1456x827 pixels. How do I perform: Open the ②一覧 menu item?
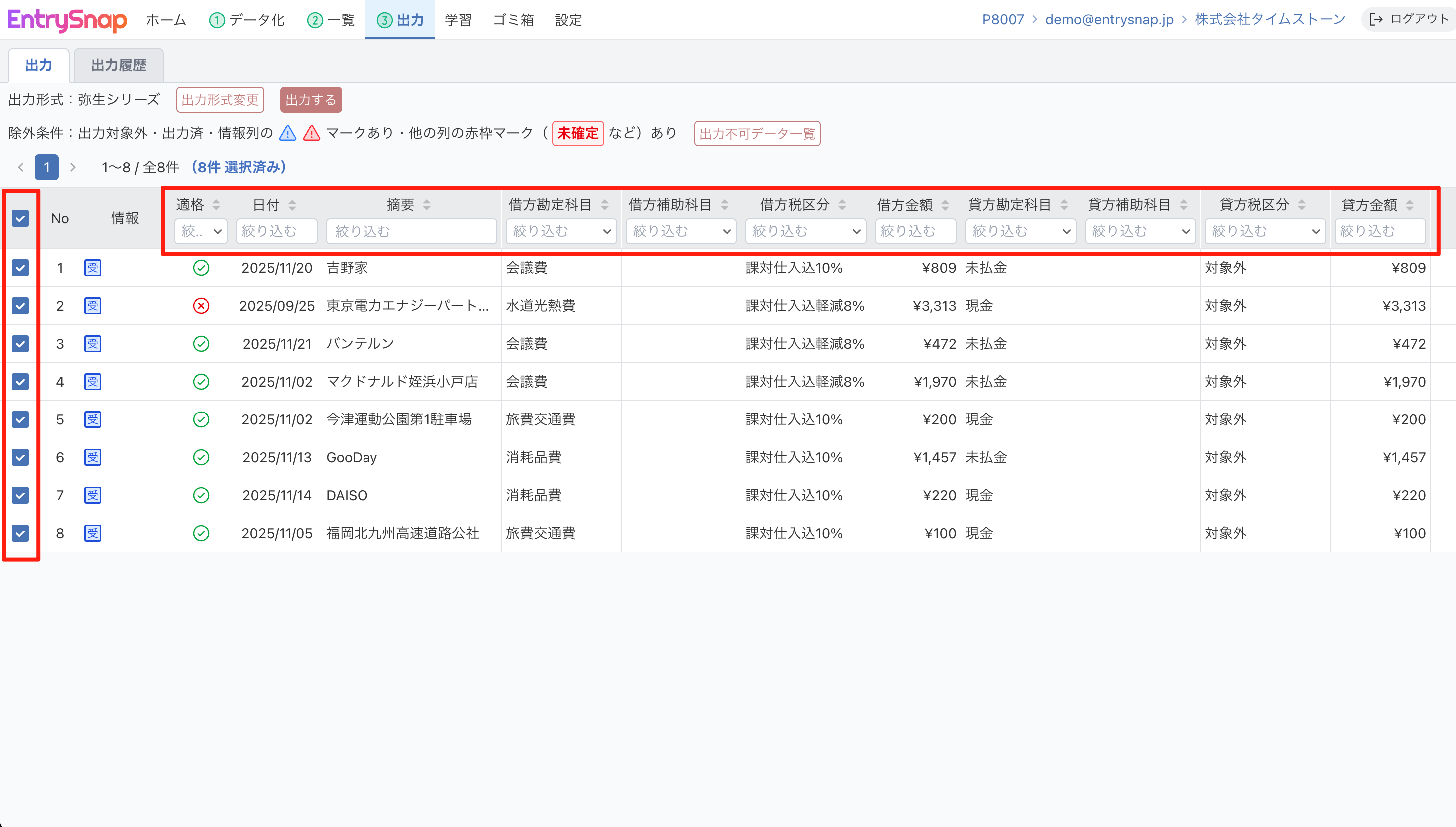(x=331, y=20)
